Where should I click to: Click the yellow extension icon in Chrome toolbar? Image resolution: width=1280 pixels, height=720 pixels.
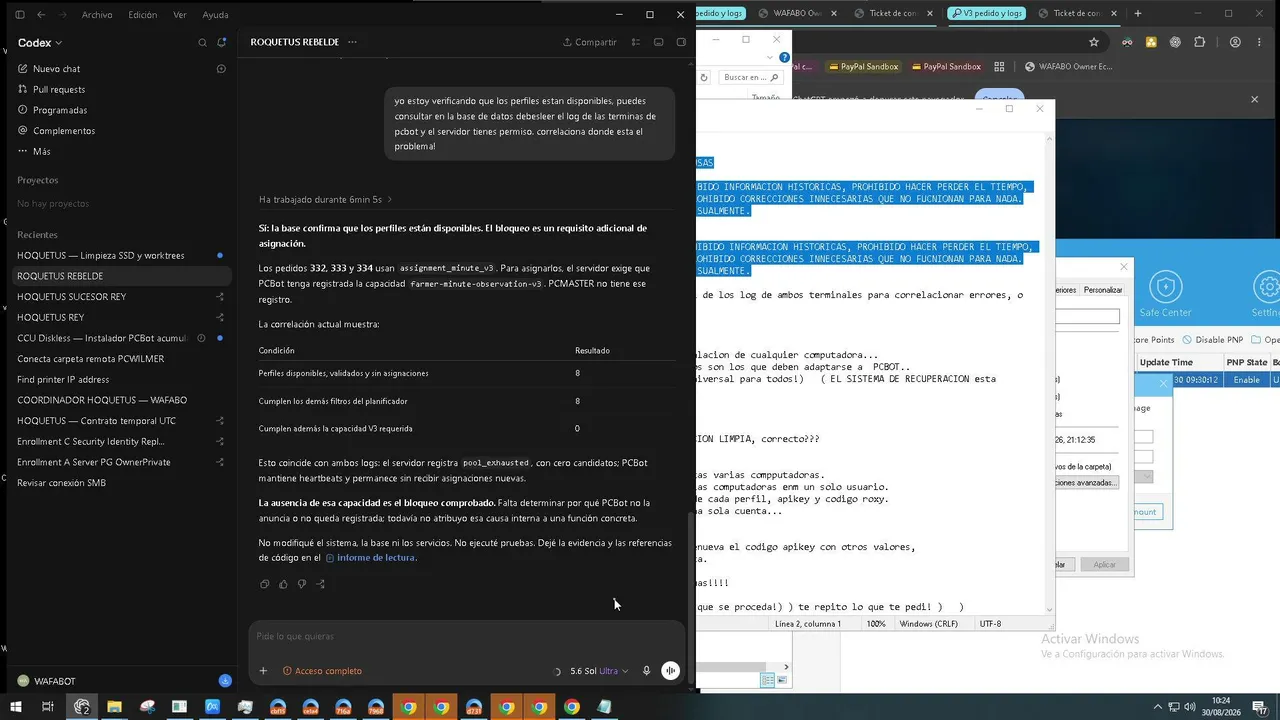1152,42
